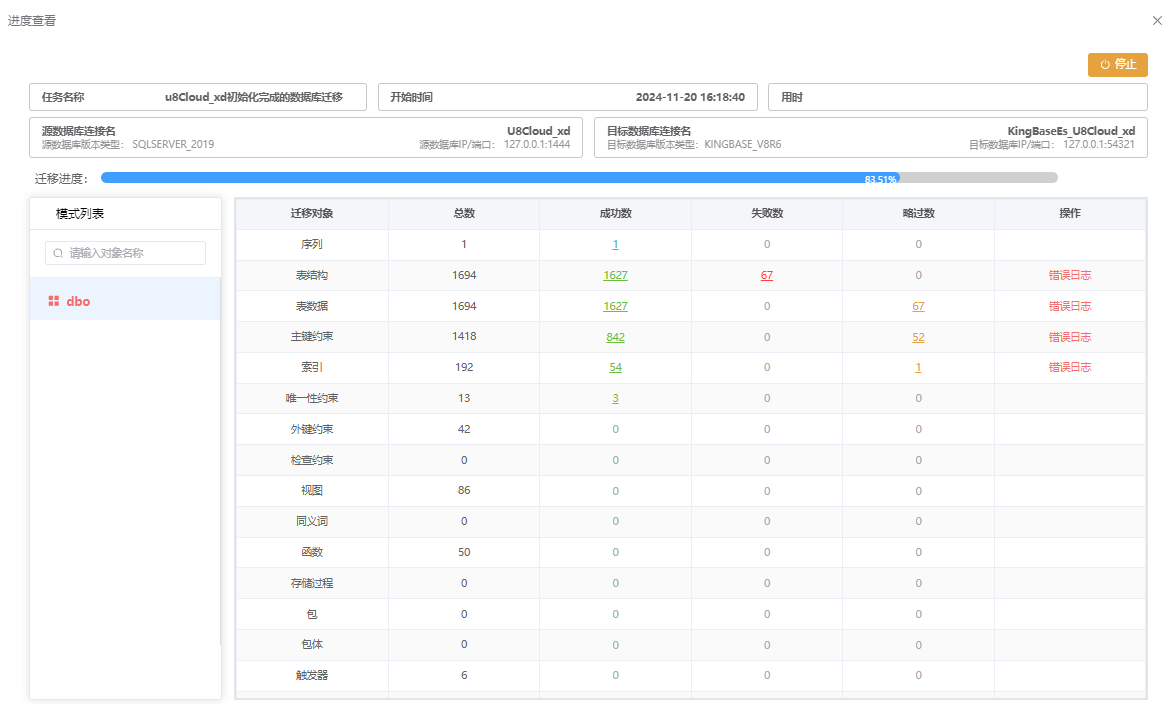1174x704 pixels.
Task: Click the 请输入对象名称 search input field
Action: coord(132,253)
